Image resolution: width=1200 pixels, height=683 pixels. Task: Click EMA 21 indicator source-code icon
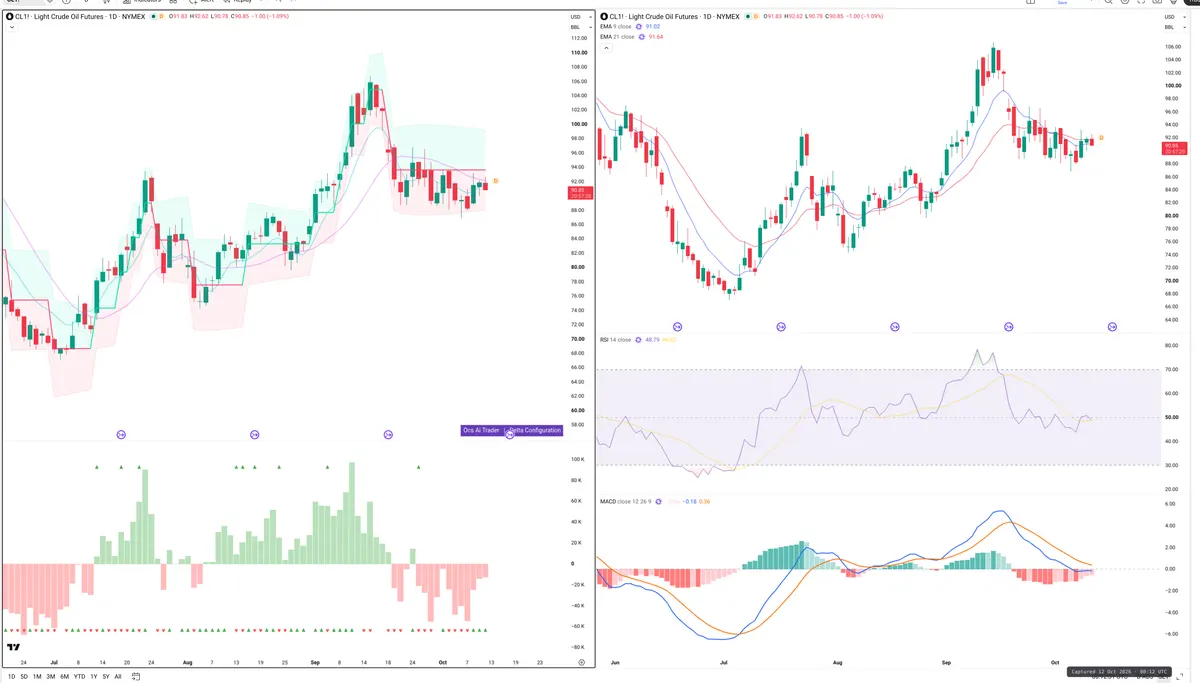(x=642, y=37)
